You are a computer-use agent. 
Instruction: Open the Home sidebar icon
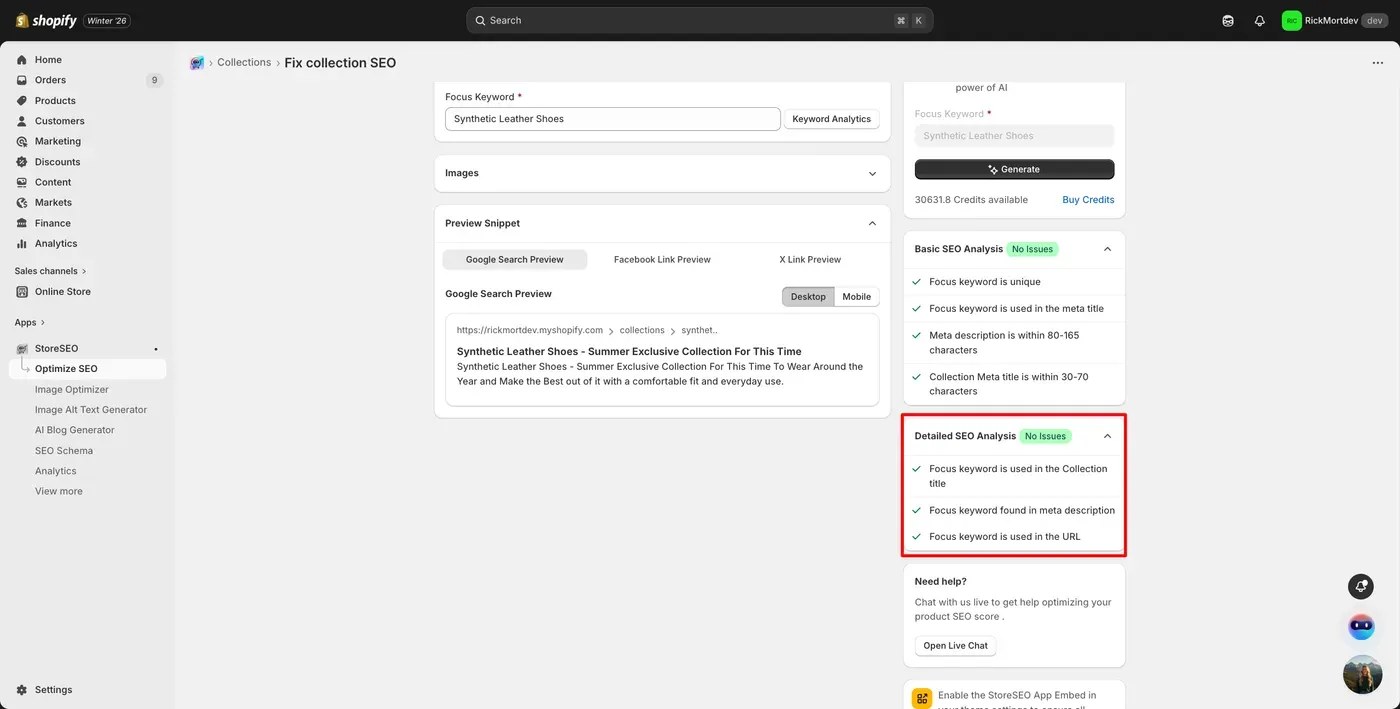coord(22,60)
